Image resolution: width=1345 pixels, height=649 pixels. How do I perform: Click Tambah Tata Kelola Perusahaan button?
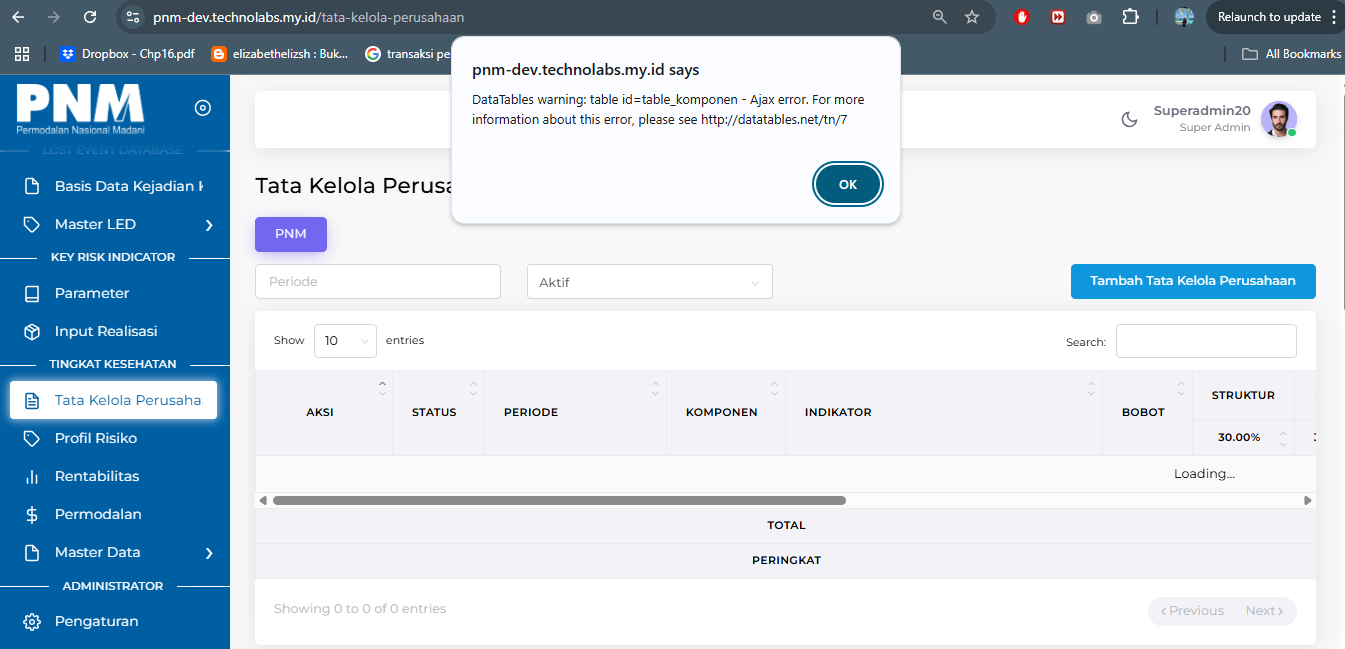coord(1193,281)
